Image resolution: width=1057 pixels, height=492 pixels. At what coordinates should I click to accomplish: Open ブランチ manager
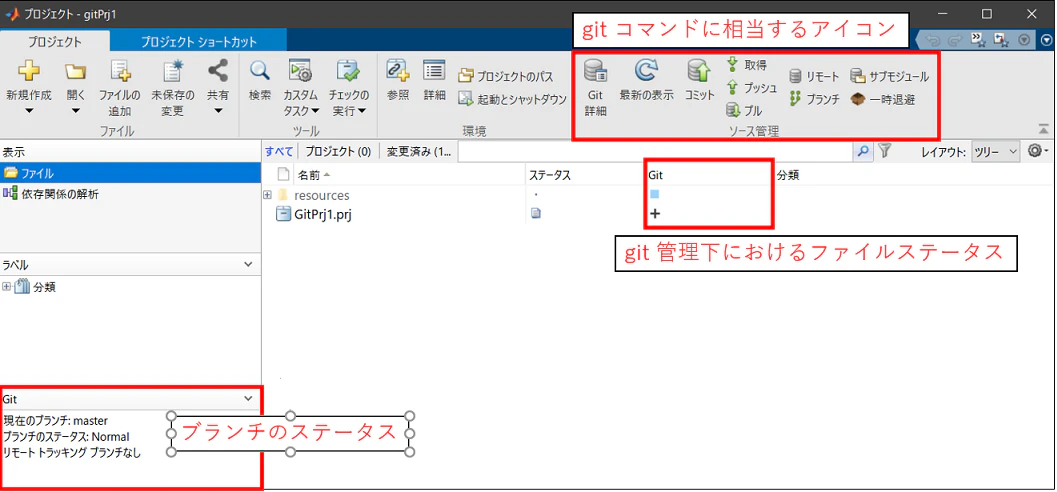coord(814,99)
